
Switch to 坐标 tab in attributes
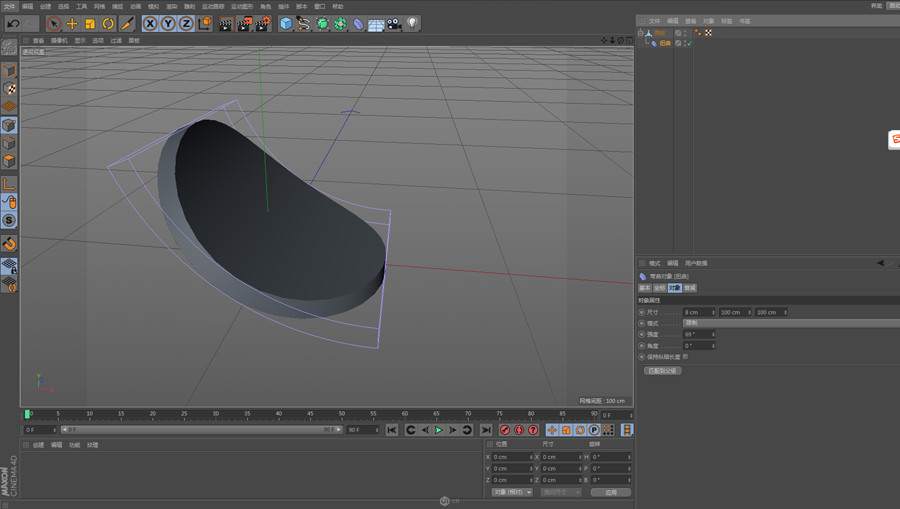660,288
